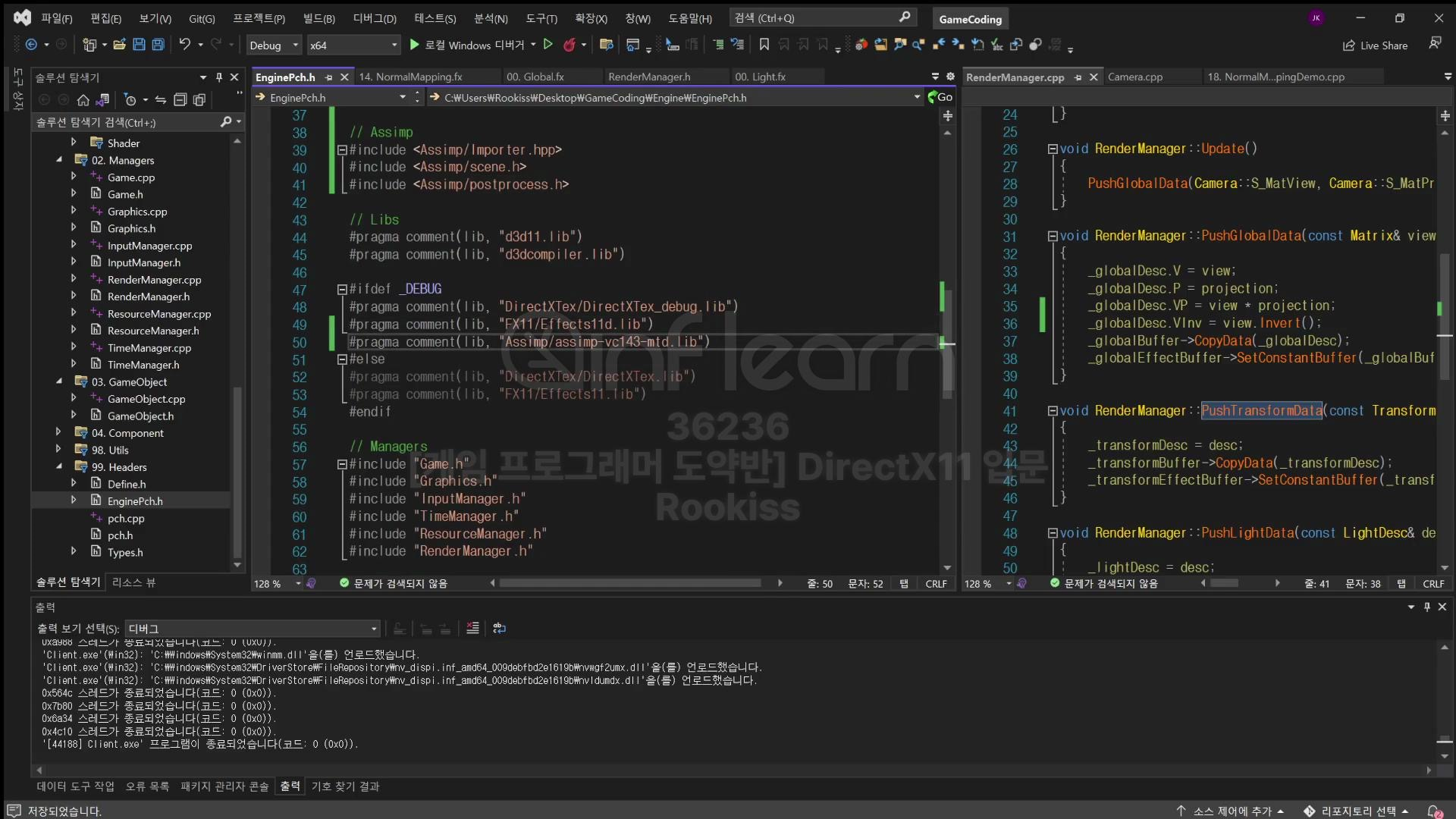Toggle auto-hide pin on Solution Explorer panel
The width and height of the screenshot is (1456, 819).
coord(218,77)
